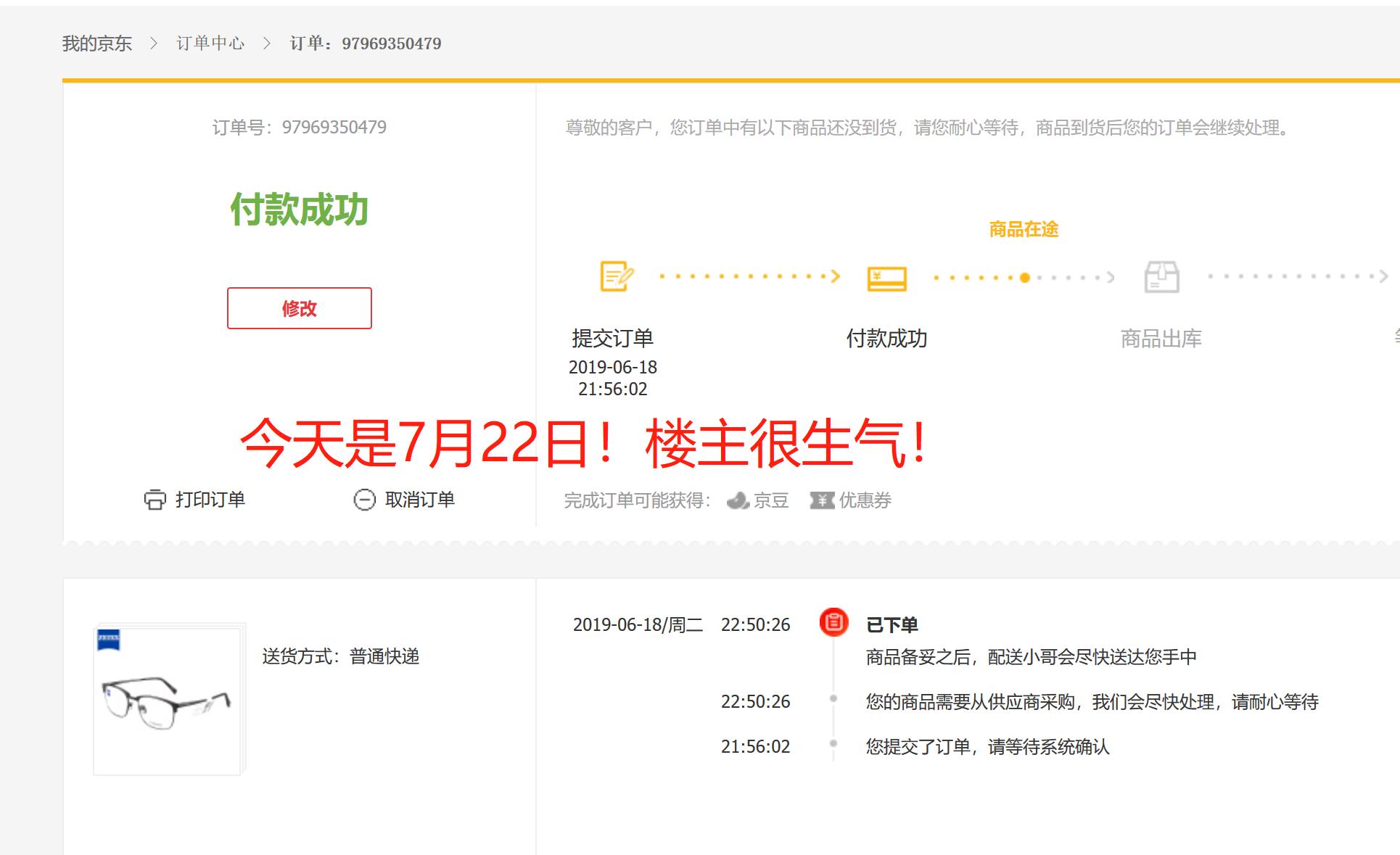1400x855 pixels.
Task: Click the submit-order notepad icon
Action: pos(617,276)
